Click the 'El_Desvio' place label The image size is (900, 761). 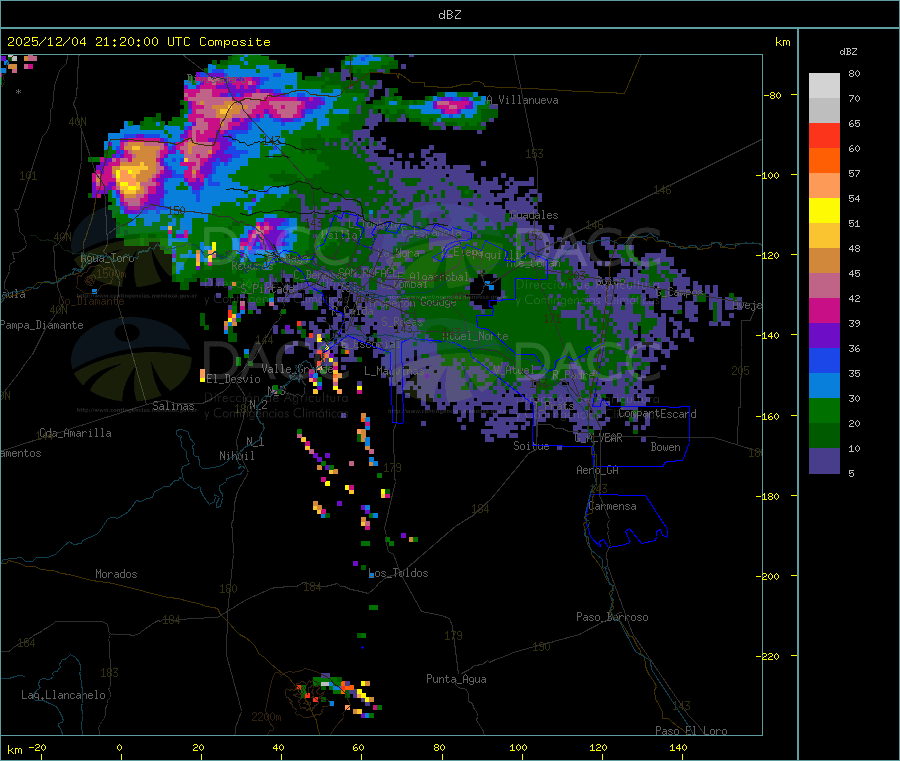[234, 379]
